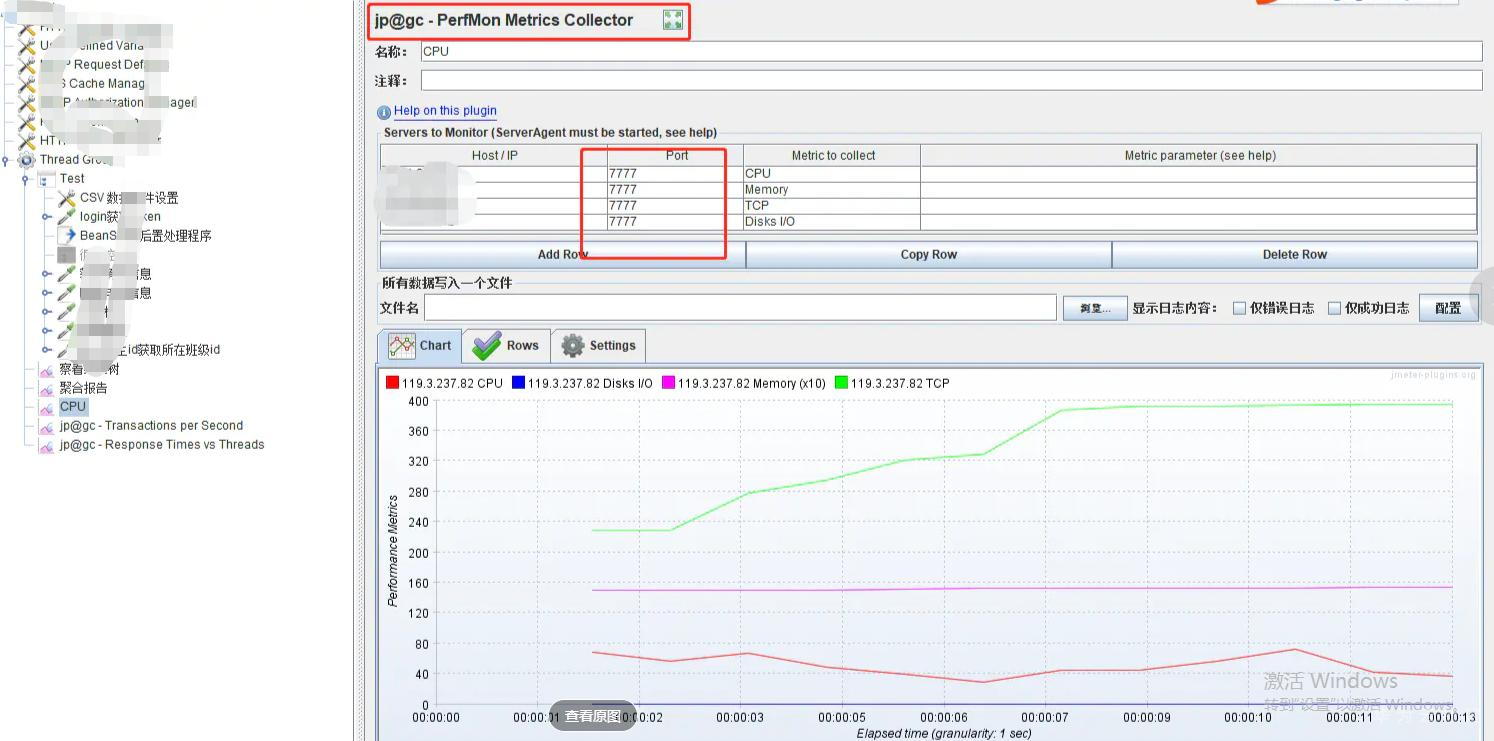
Task: Expand the 获取所在班级id sampler node
Action: point(46,350)
